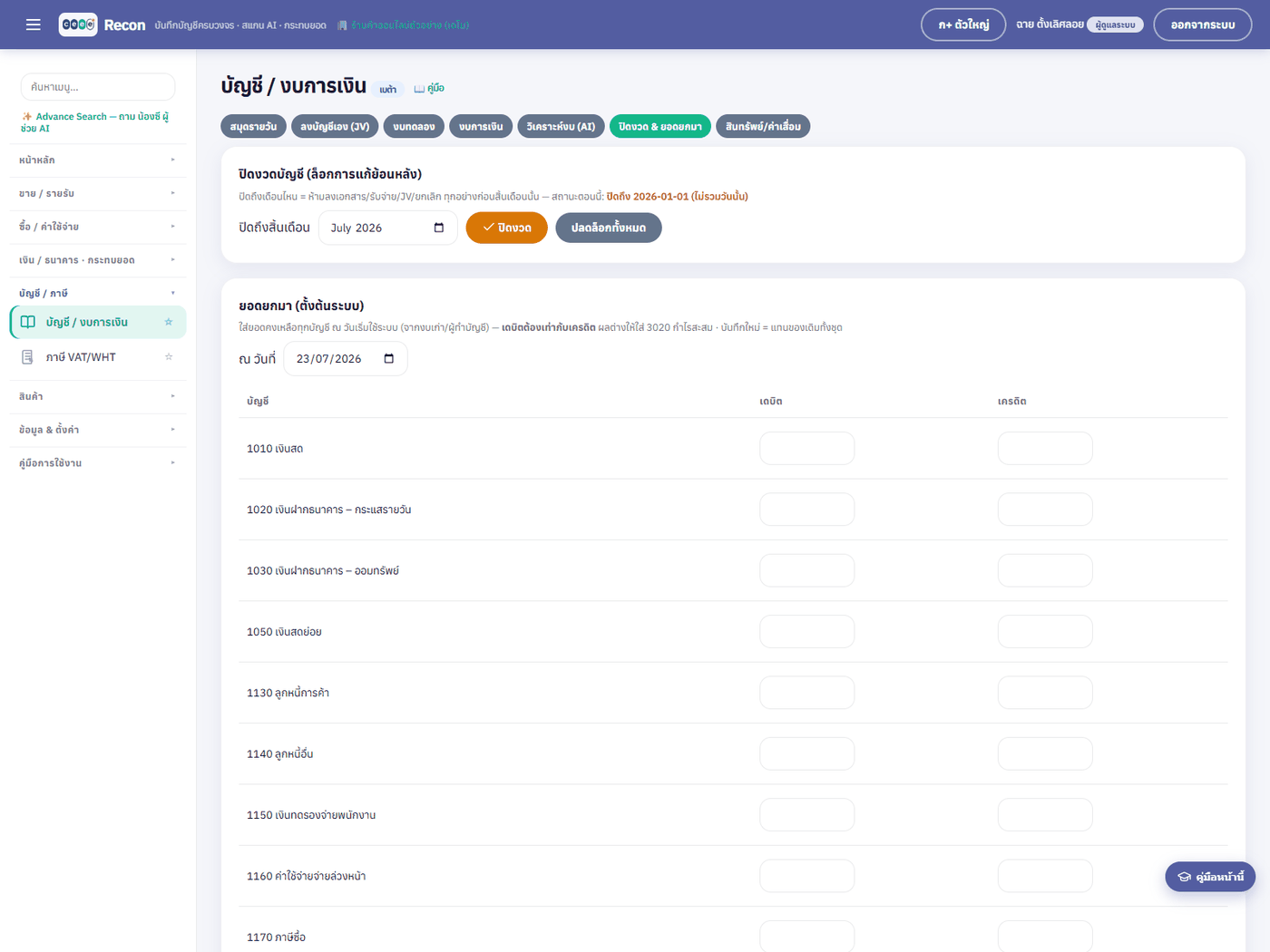Image resolution: width=1270 pixels, height=952 pixels.
Task: Click the ค้นหาเมนู search field
Action: [x=98, y=87]
